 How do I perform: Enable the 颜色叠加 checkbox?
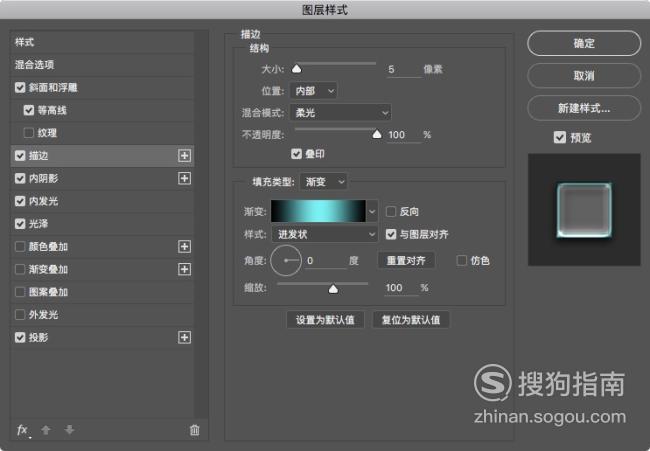(x=20, y=247)
